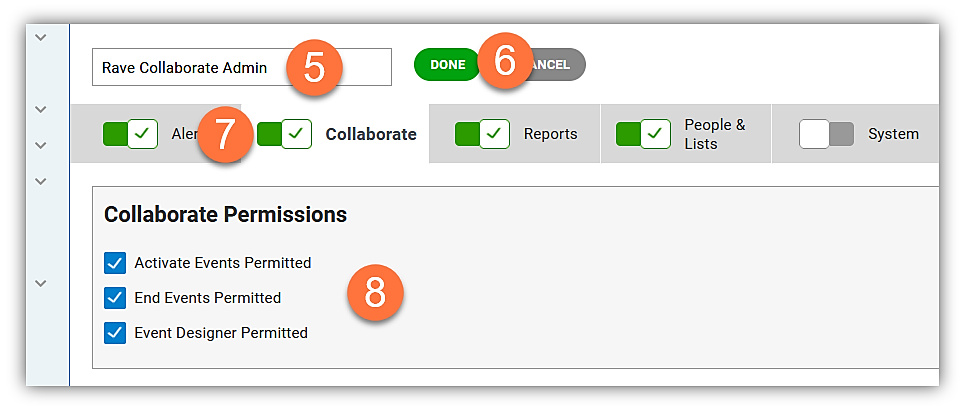Switch off the Reports toggle
This screenshot has height=413, width=960.
click(x=482, y=133)
